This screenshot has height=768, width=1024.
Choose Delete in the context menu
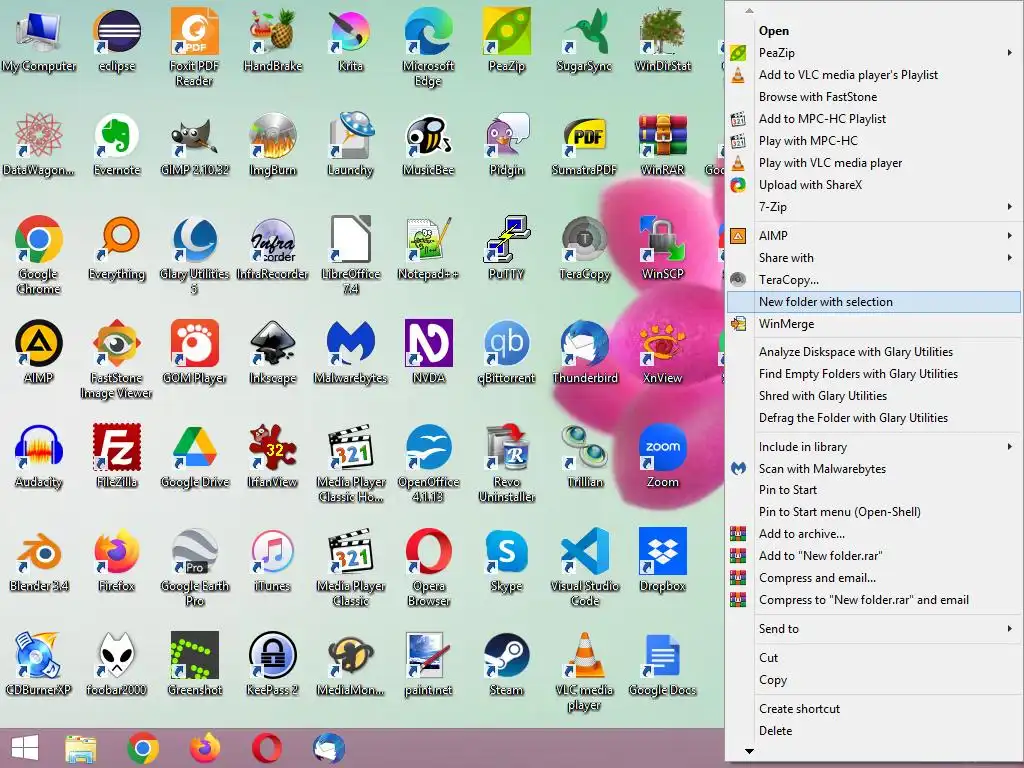874,731
